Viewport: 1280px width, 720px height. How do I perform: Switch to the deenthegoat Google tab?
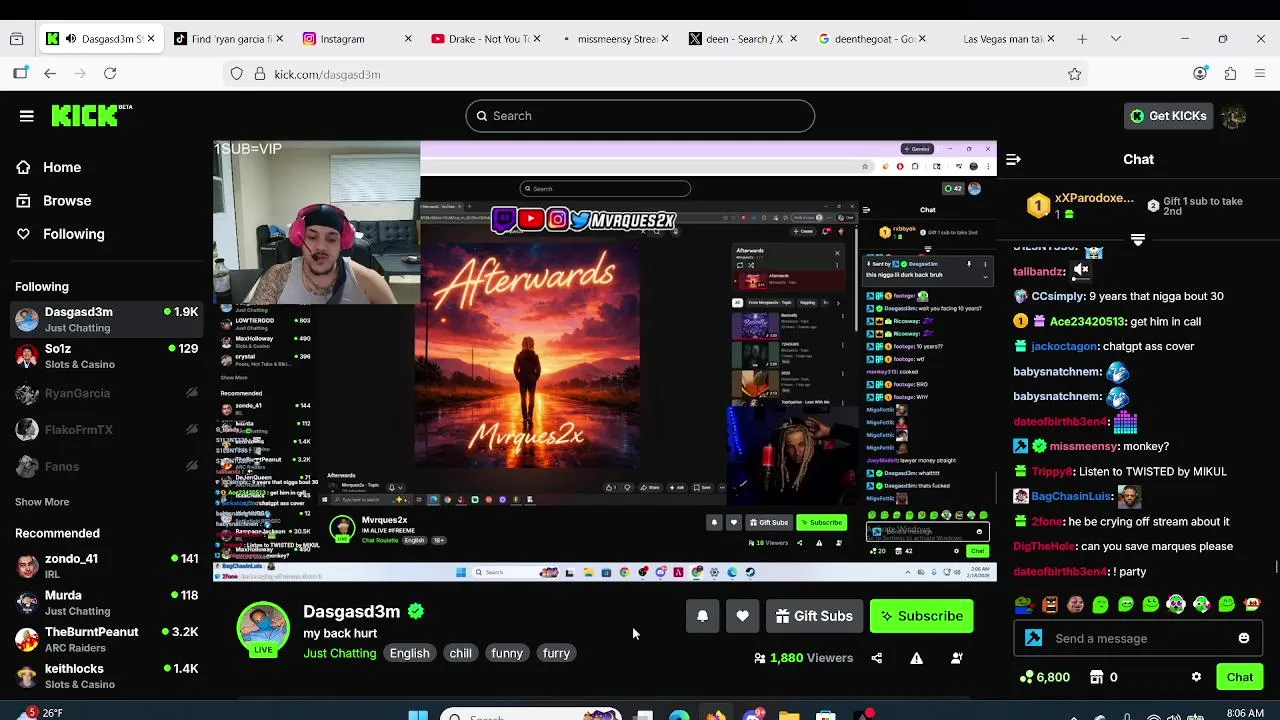click(873, 39)
